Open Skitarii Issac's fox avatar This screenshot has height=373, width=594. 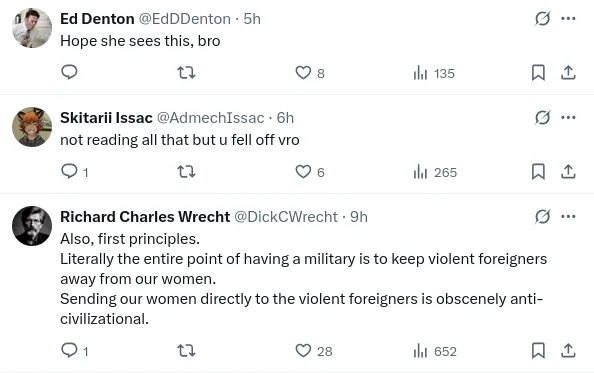pos(32,127)
